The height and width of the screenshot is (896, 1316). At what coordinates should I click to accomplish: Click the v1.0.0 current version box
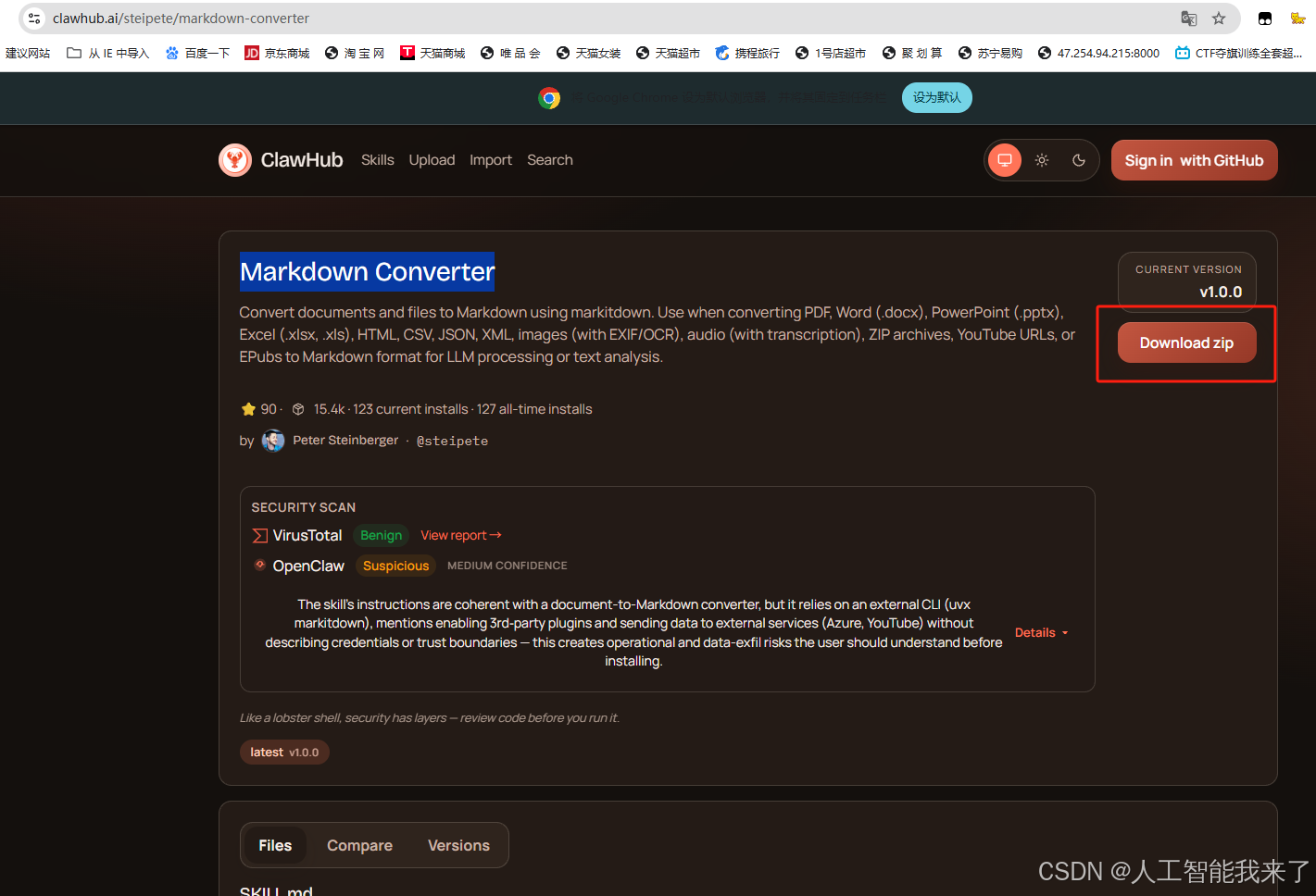coord(1187,282)
